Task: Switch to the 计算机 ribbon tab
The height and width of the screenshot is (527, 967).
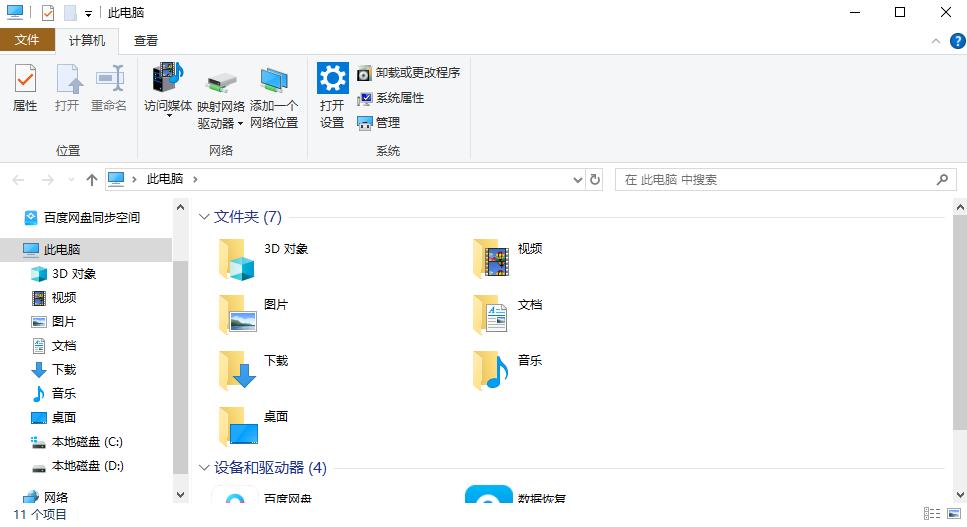Action: coord(86,41)
